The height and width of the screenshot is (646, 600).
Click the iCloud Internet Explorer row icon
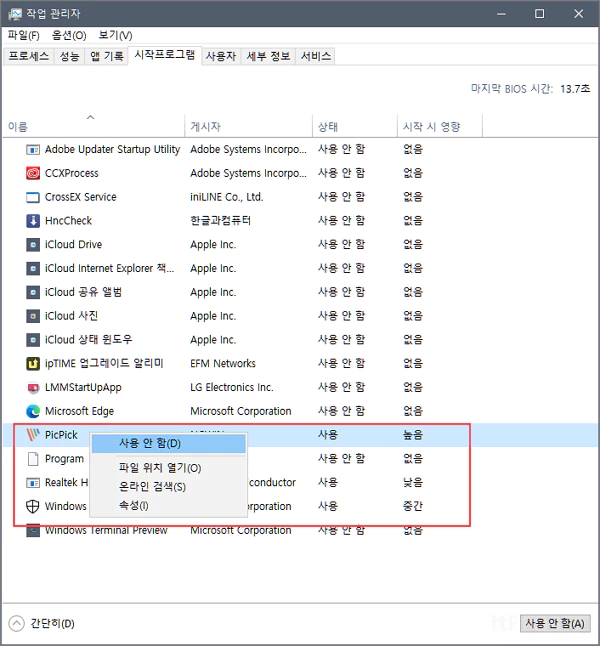[x=33, y=269]
